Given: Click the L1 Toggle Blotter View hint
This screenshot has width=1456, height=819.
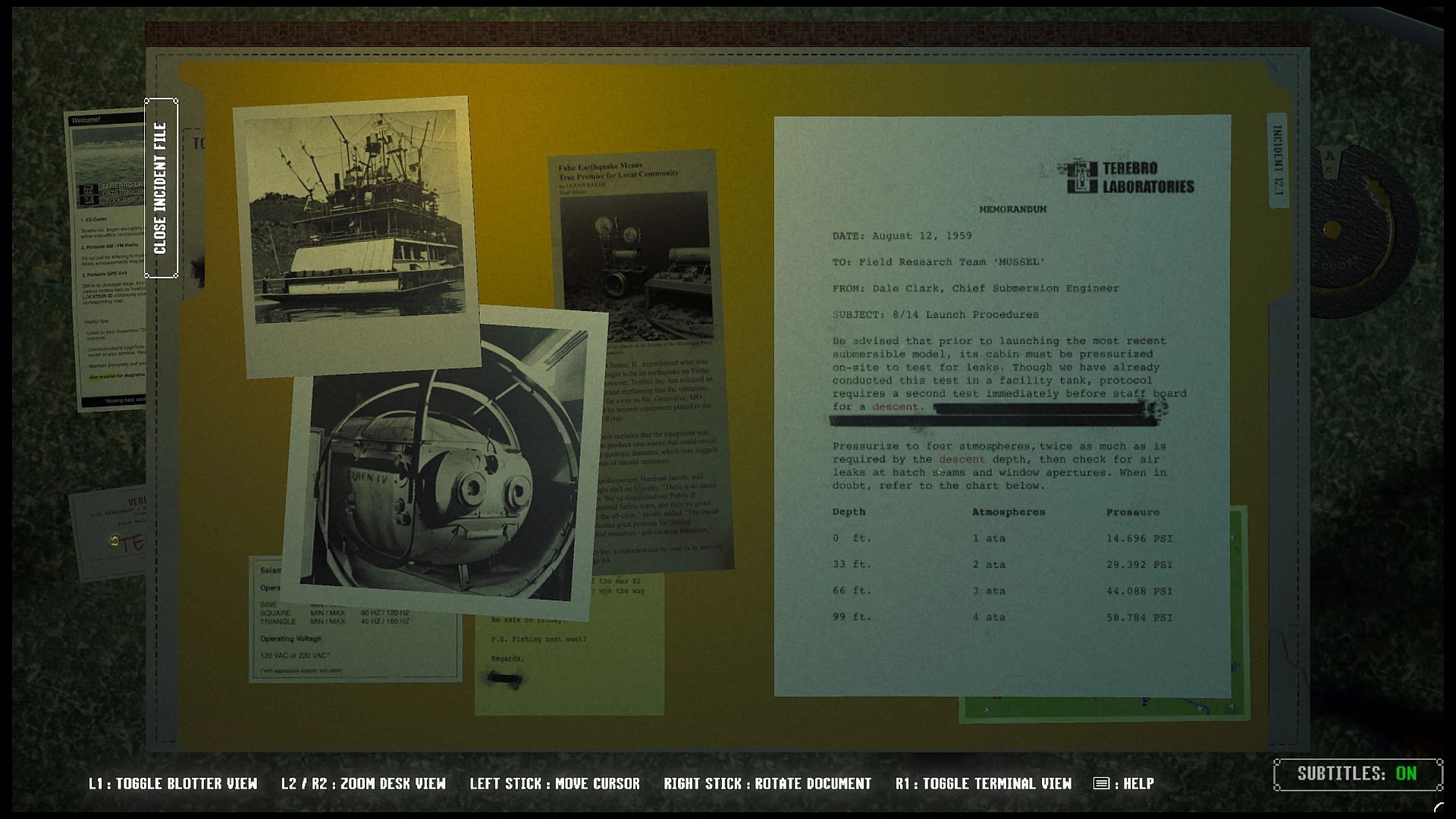Looking at the screenshot, I should pos(173,784).
